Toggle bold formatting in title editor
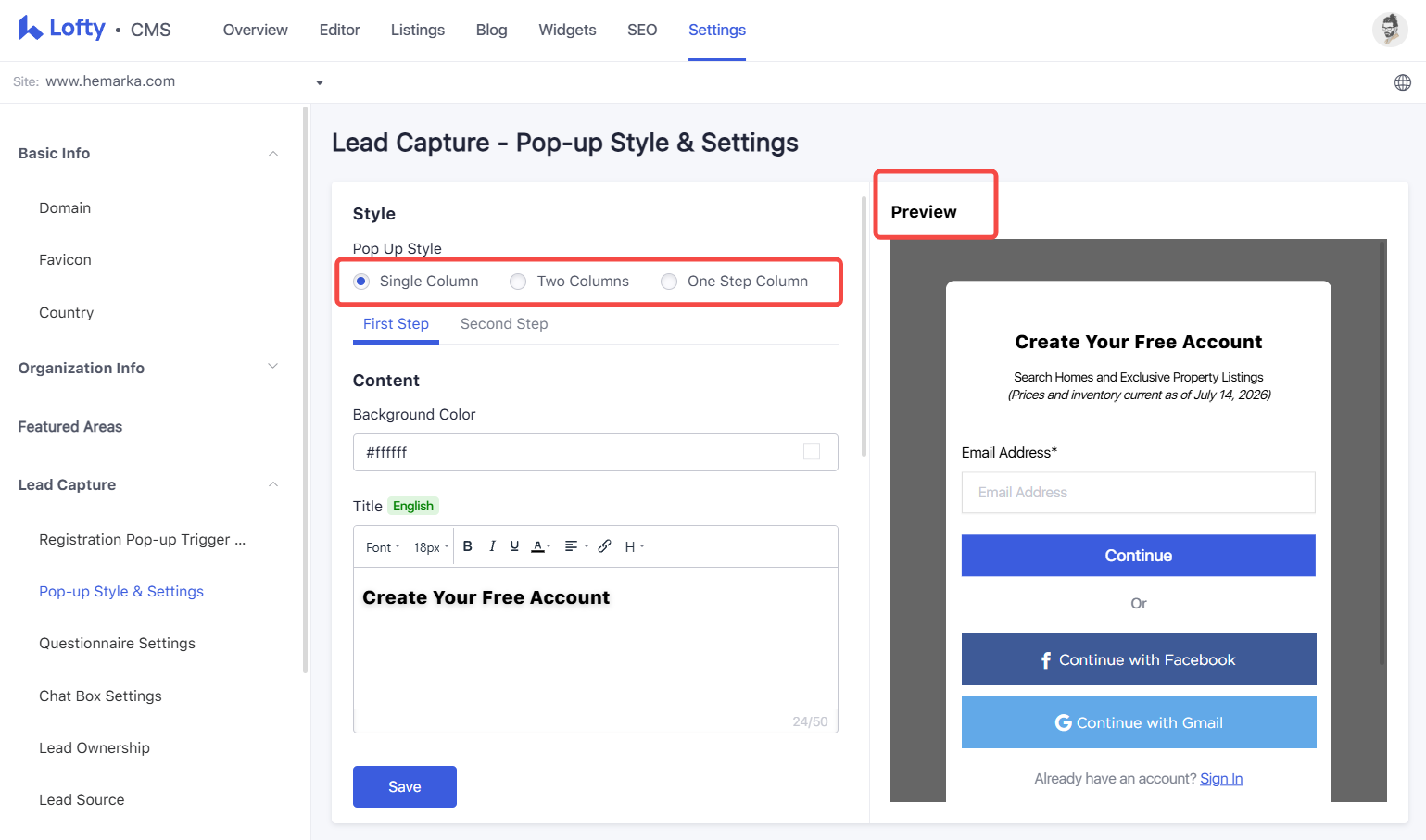This screenshot has height=840, width=1426. click(x=468, y=546)
